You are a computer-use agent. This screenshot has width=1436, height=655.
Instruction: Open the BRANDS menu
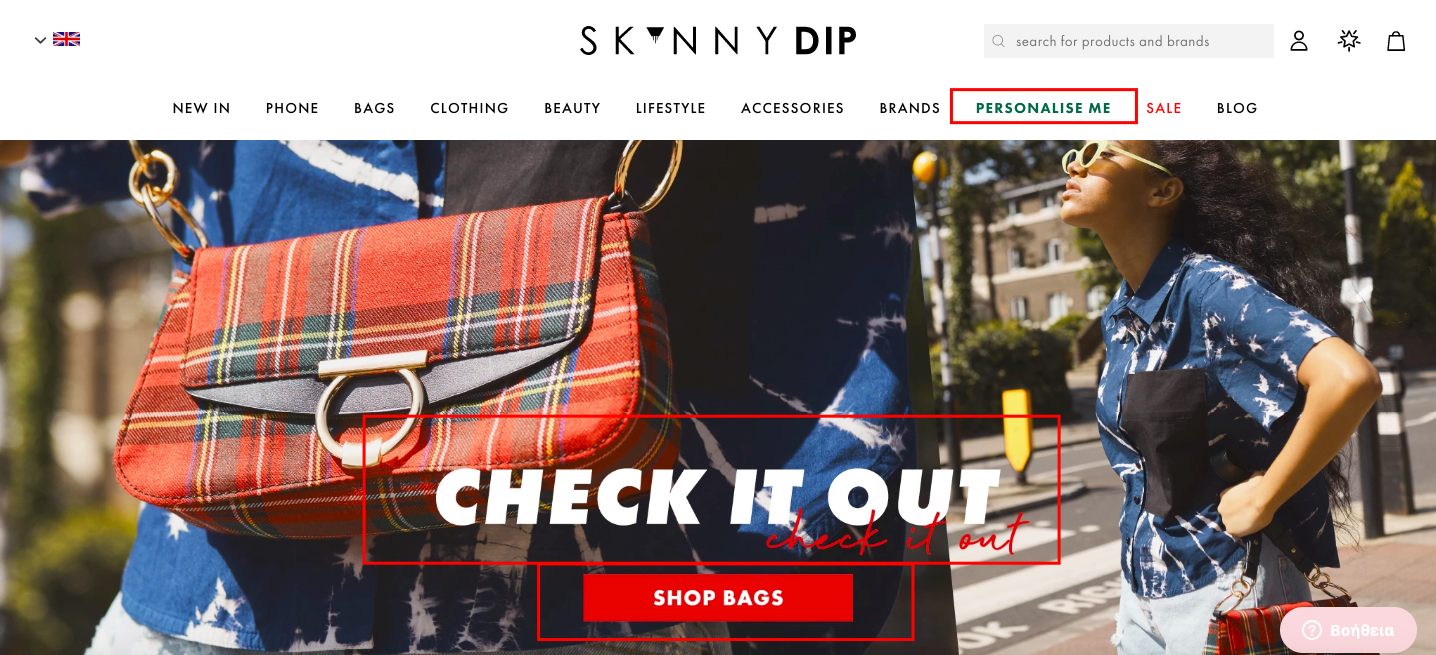910,108
